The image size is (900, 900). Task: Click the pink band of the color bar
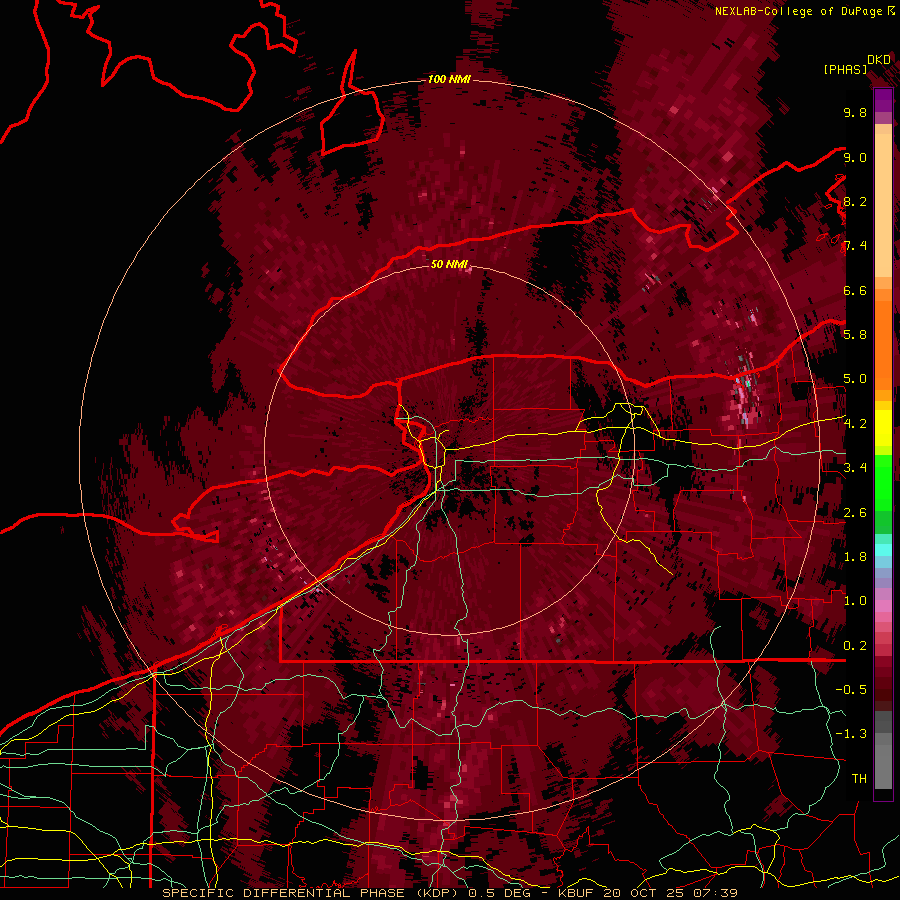pos(883,606)
